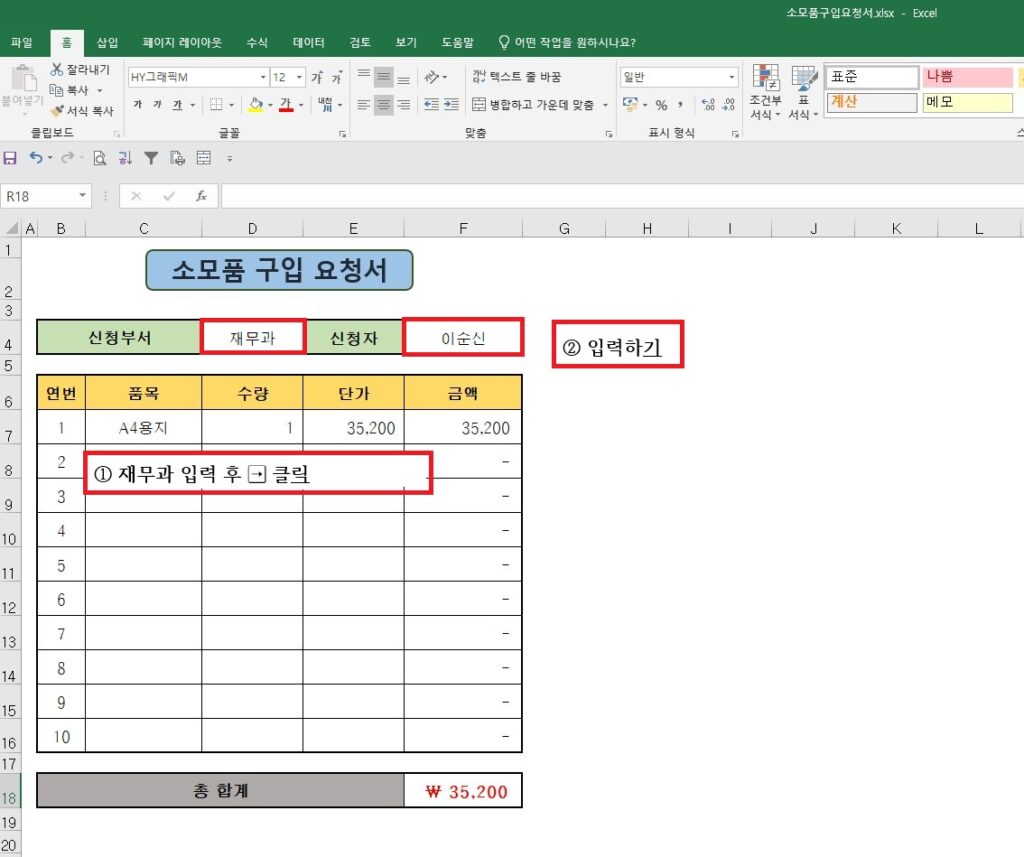Click the filter funnel icon
1024x857 pixels.
(x=151, y=157)
